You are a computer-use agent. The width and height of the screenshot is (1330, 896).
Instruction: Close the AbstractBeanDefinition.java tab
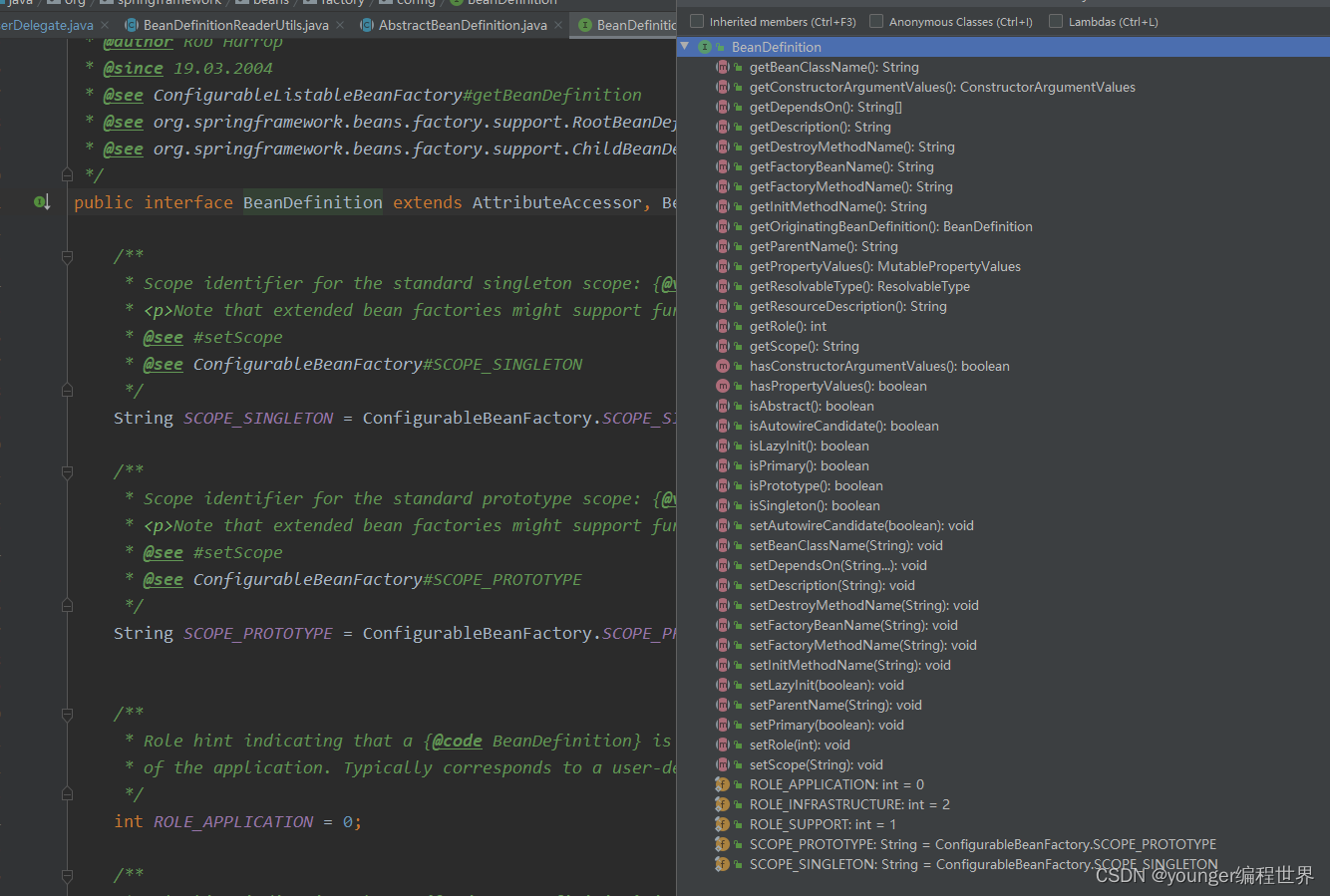pyautogui.click(x=558, y=25)
